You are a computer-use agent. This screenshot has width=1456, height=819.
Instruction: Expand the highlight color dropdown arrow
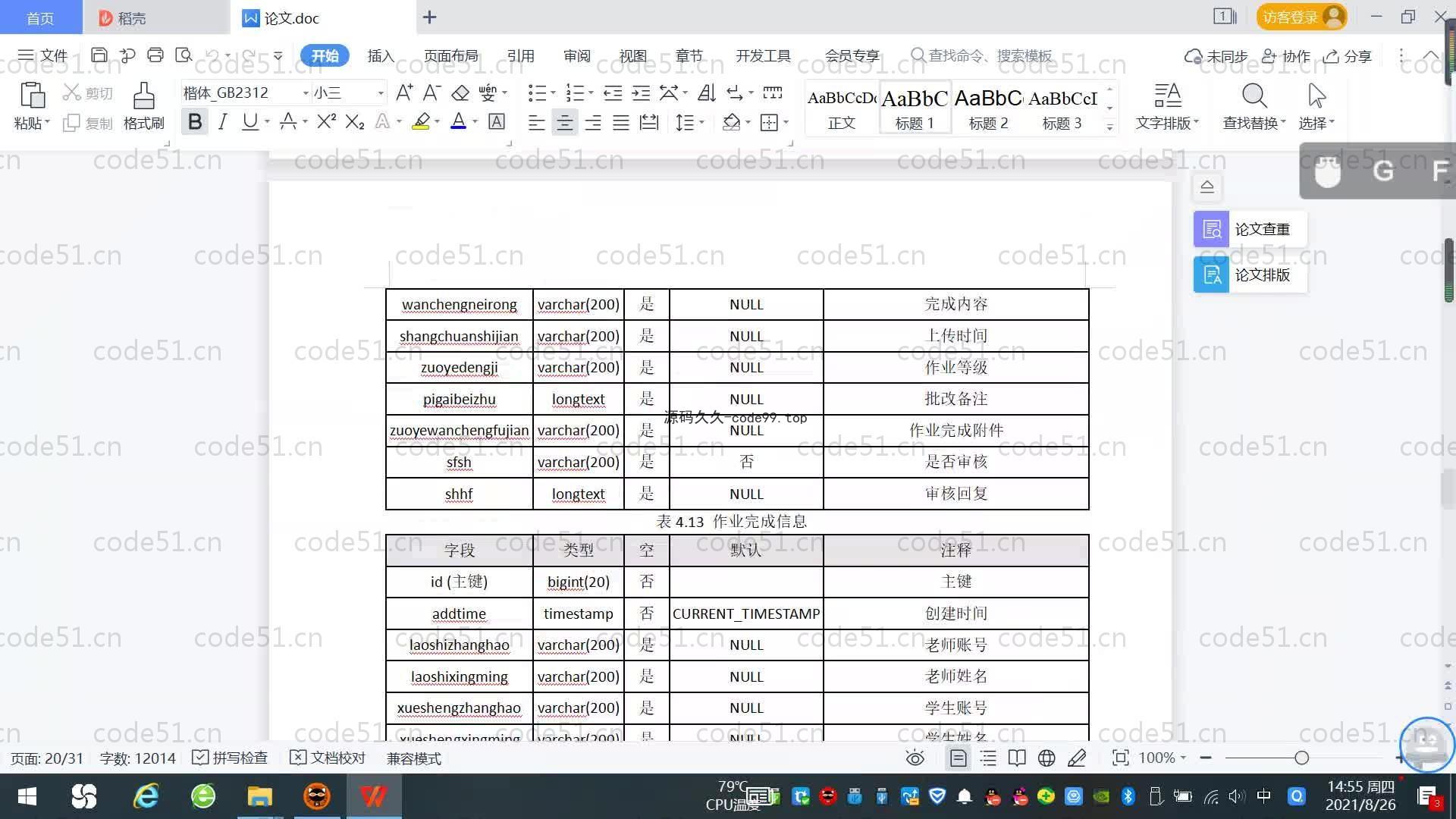[x=437, y=122]
